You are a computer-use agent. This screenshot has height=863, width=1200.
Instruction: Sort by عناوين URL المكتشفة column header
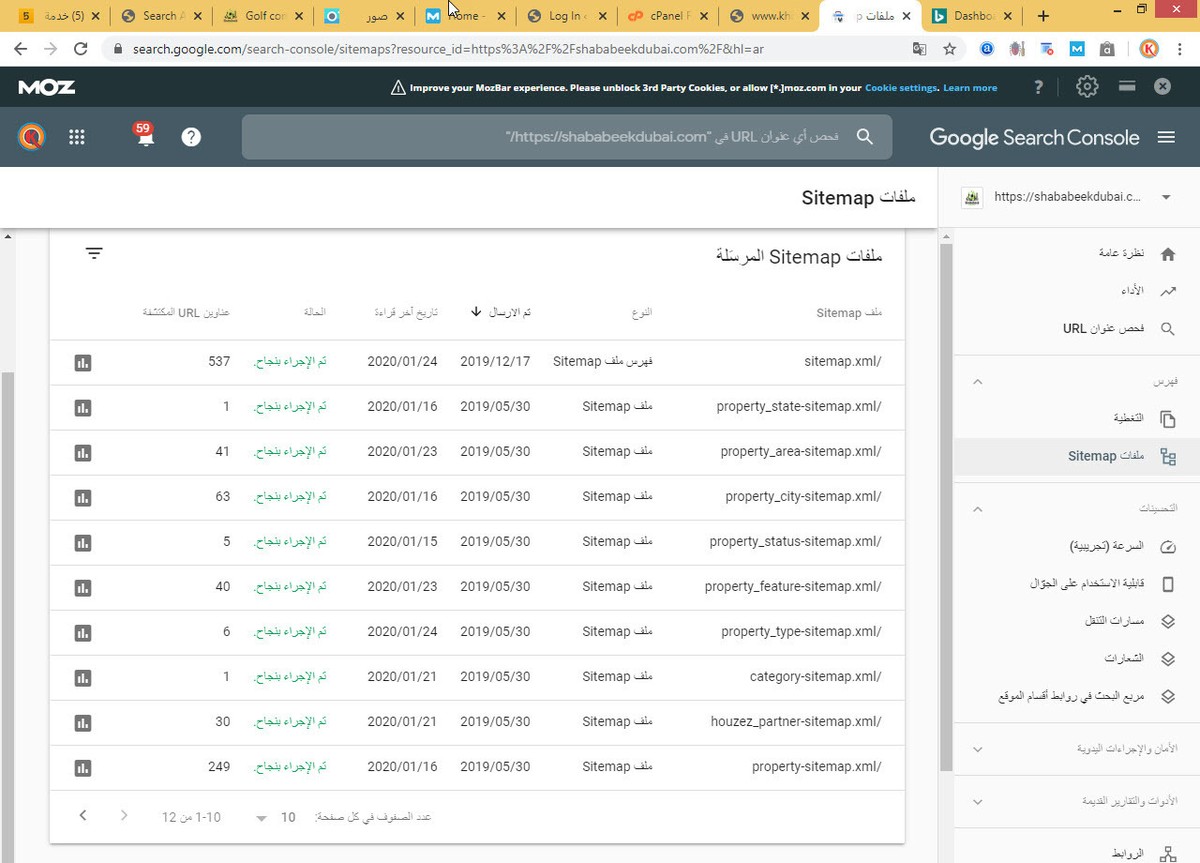point(186,312)
